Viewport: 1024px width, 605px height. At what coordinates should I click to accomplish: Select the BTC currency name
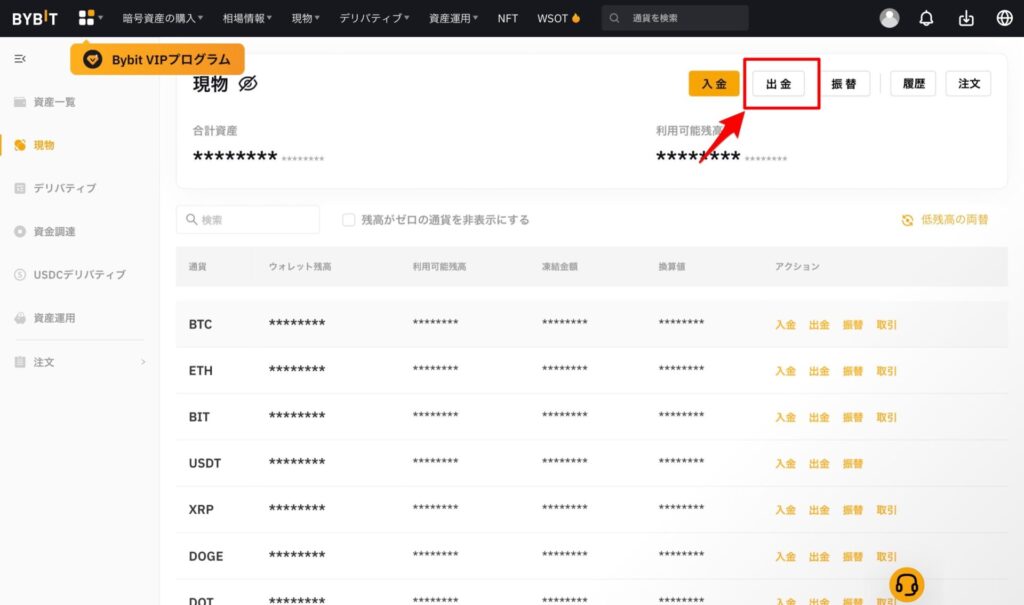(x=200, y=325)
